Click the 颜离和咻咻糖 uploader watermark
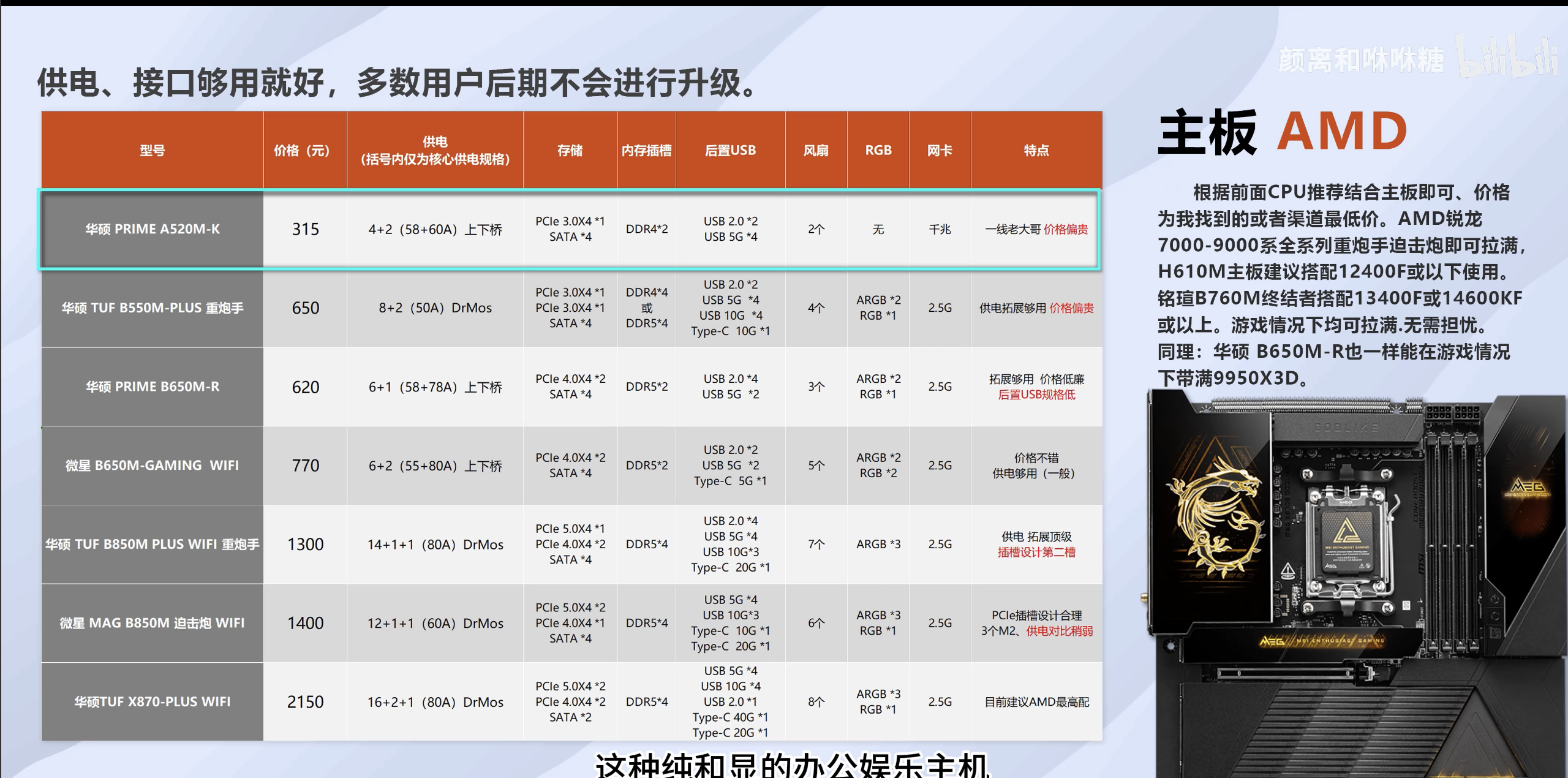1568x778 pixels. tap(1361, 60)
